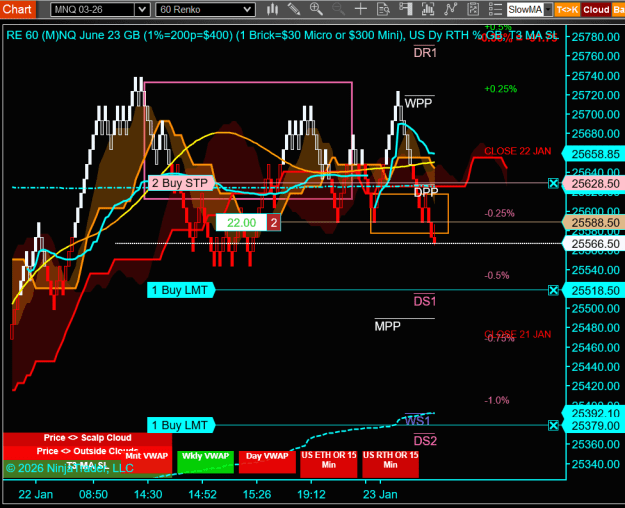The height and width of the screenshot is (508, 625).
Task: Open data series bars icon
Action: 428,9
